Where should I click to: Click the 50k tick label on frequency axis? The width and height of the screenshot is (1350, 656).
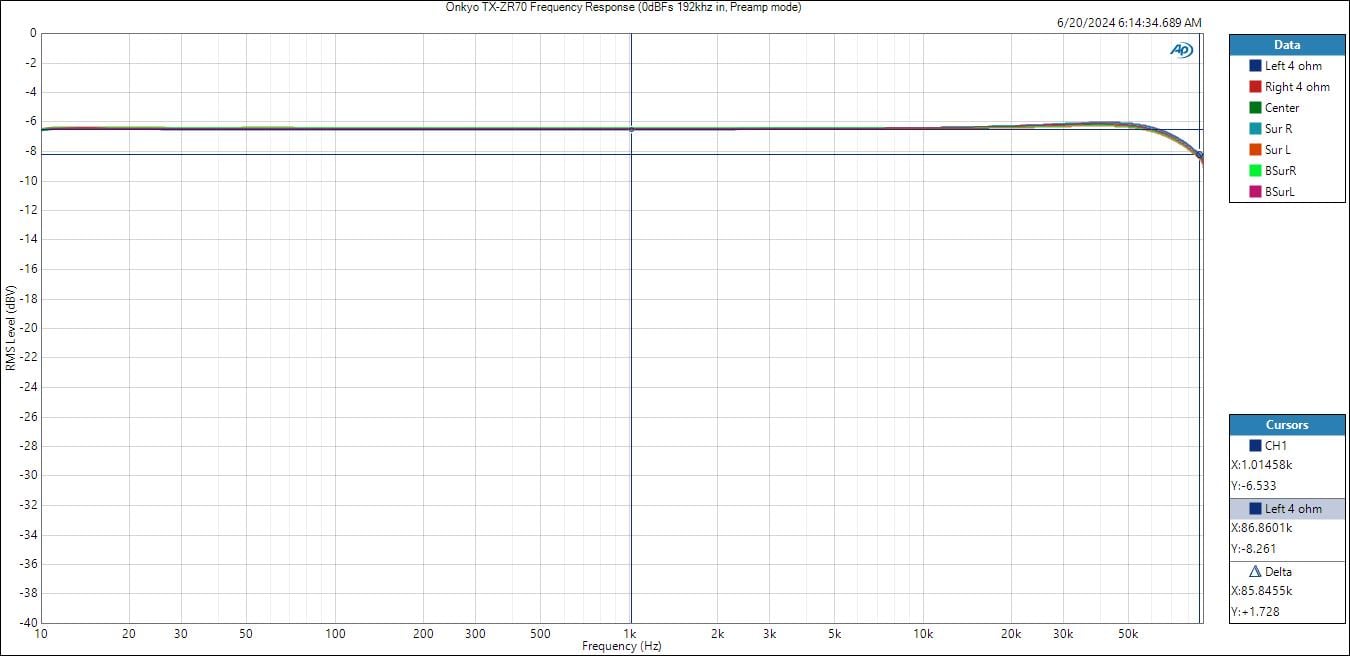tap(1128, 634)
